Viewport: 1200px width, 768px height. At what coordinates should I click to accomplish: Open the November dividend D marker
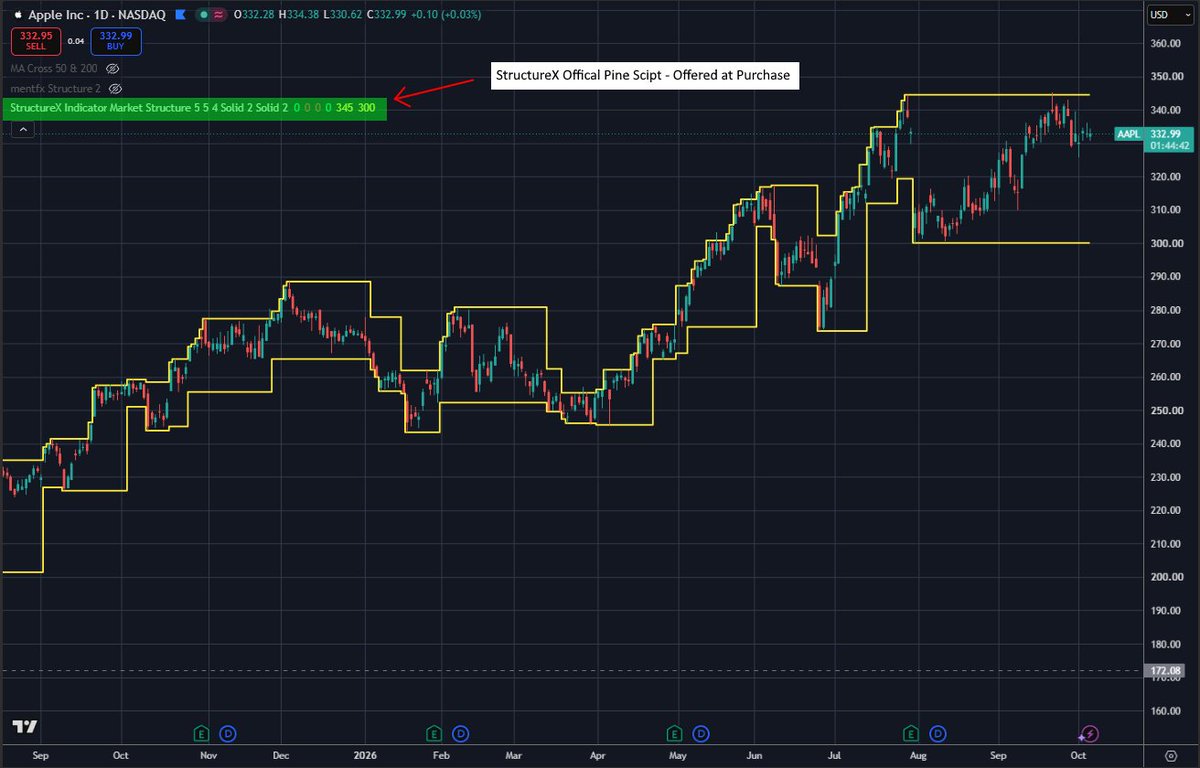click(227, 733)
